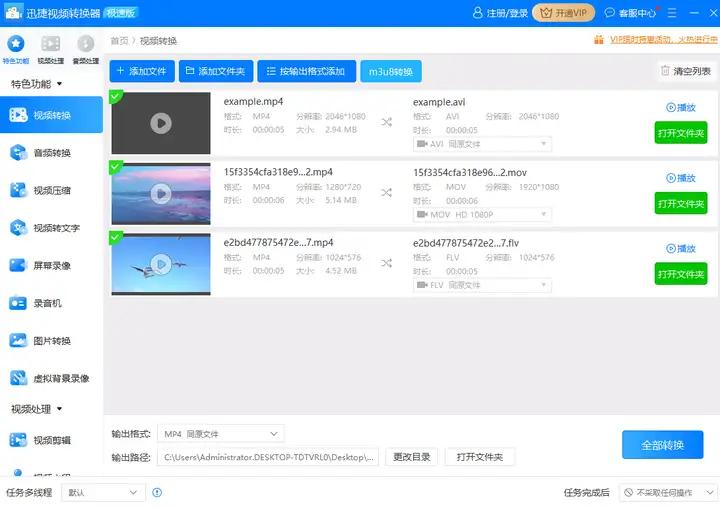This screenshot has width=720, height=507.
Task: Open the image conversion tool
Action: [51, 341]
